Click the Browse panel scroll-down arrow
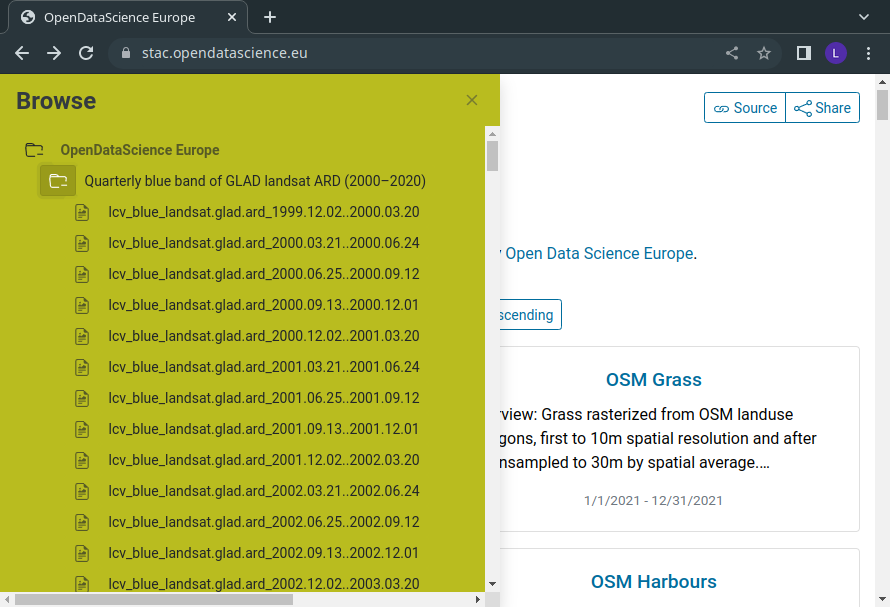This screenshot has width=890, height=607. coord(492,584)
